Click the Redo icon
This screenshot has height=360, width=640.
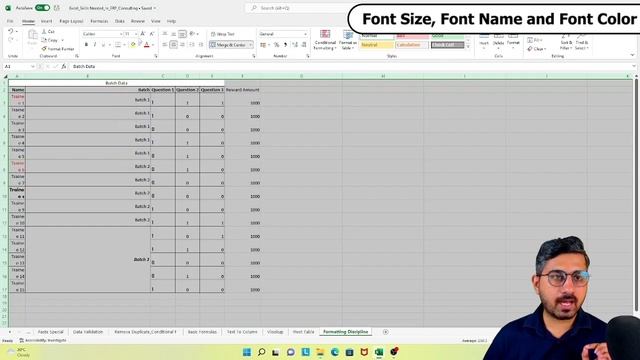click(11, 40)
